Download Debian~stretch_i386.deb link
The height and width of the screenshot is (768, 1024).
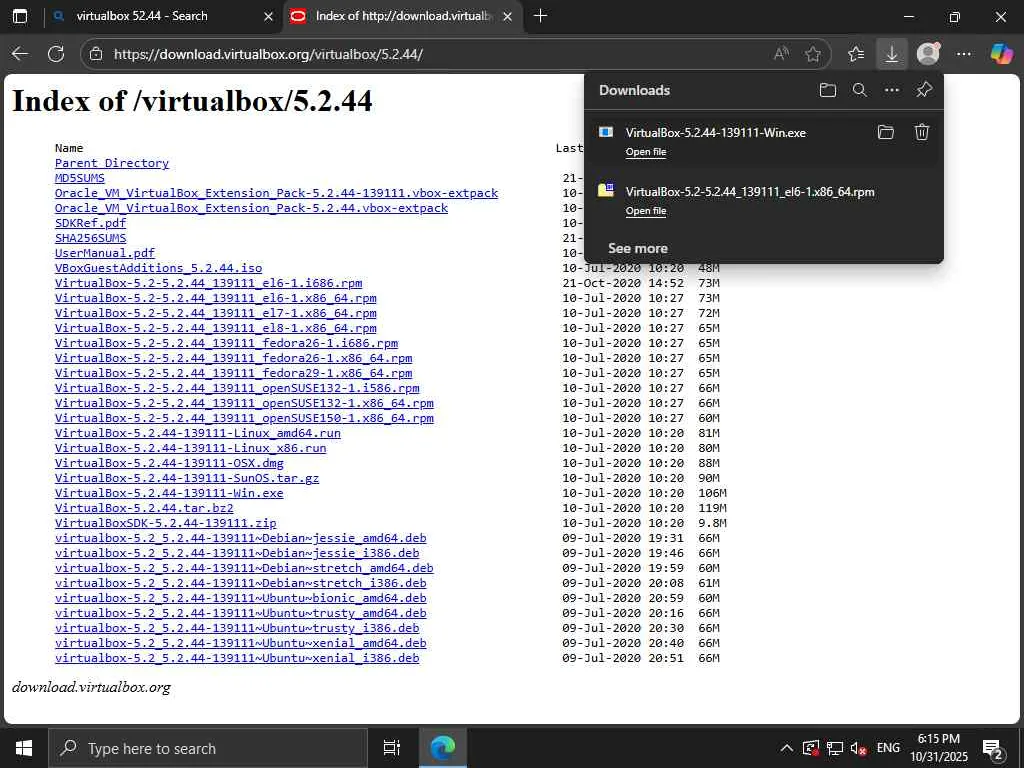[240, 584]
